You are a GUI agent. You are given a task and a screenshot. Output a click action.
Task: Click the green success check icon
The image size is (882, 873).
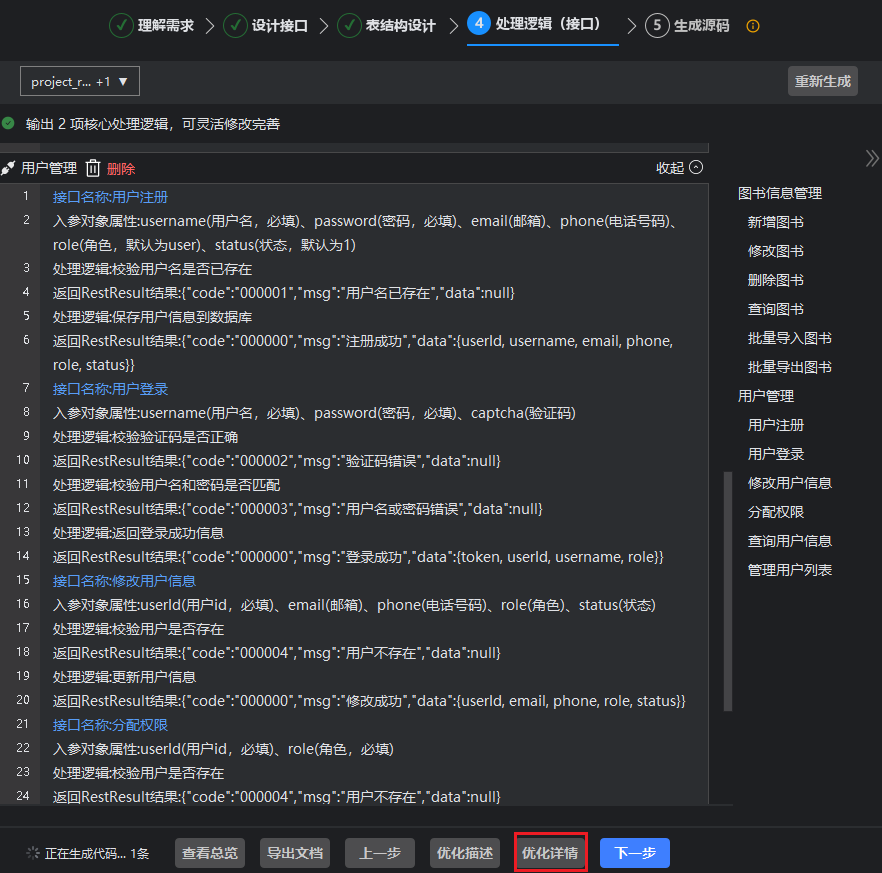coord(9,124)
